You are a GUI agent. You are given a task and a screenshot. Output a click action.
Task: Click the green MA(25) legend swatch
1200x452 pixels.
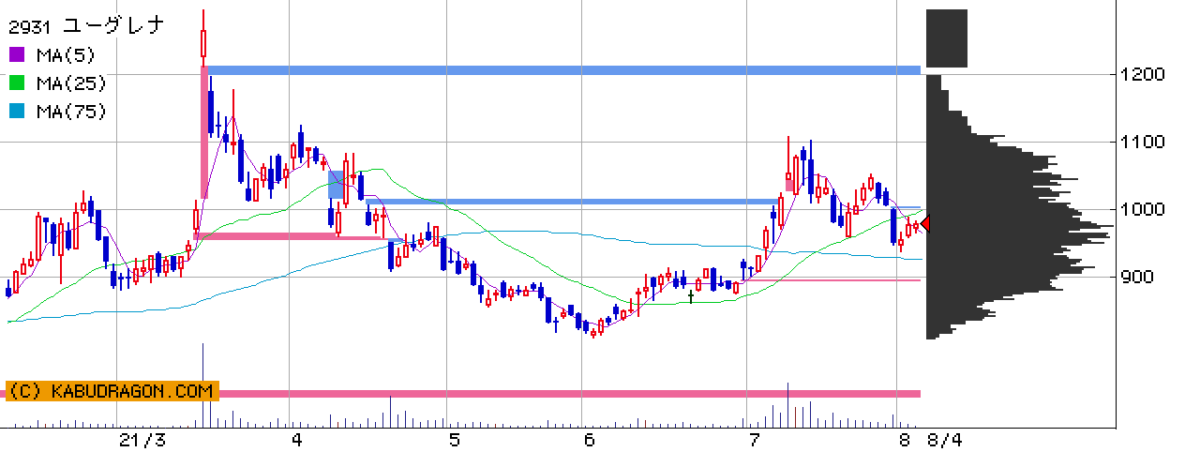pyautogui.click(x=16, y=82)
